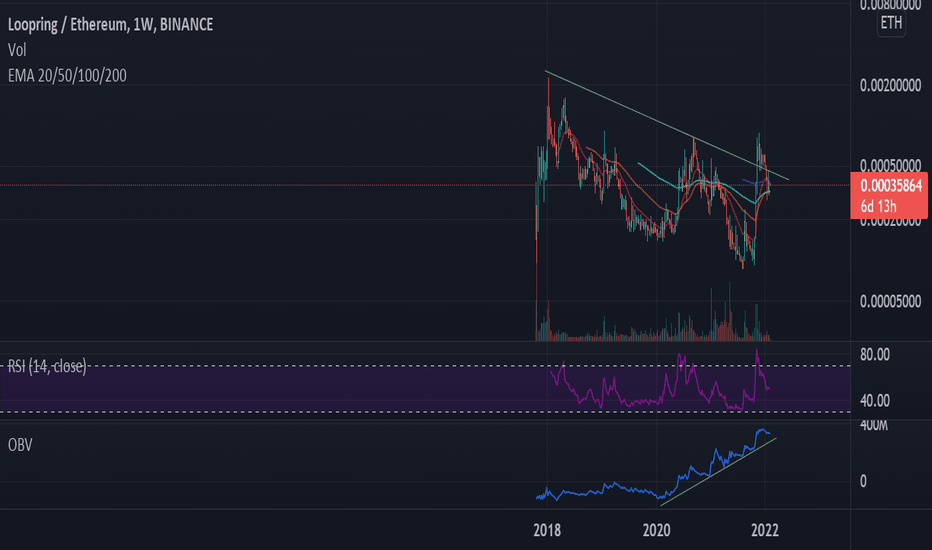Click the Loopring / Ethereum chart title
The width and height of the screenshot is (932, 550).
110,24
